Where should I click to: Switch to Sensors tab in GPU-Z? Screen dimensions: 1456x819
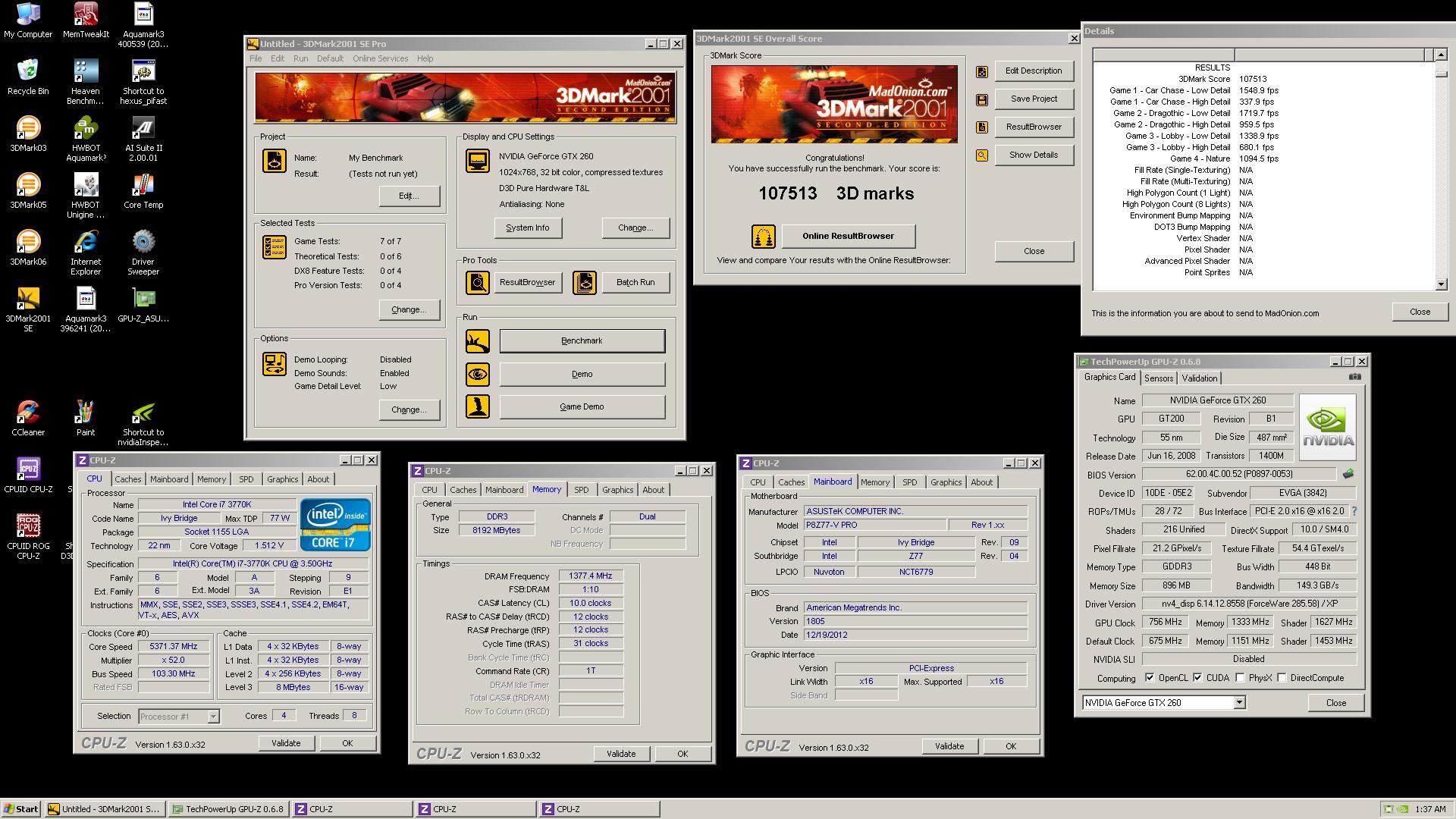tap(1158, 378)
